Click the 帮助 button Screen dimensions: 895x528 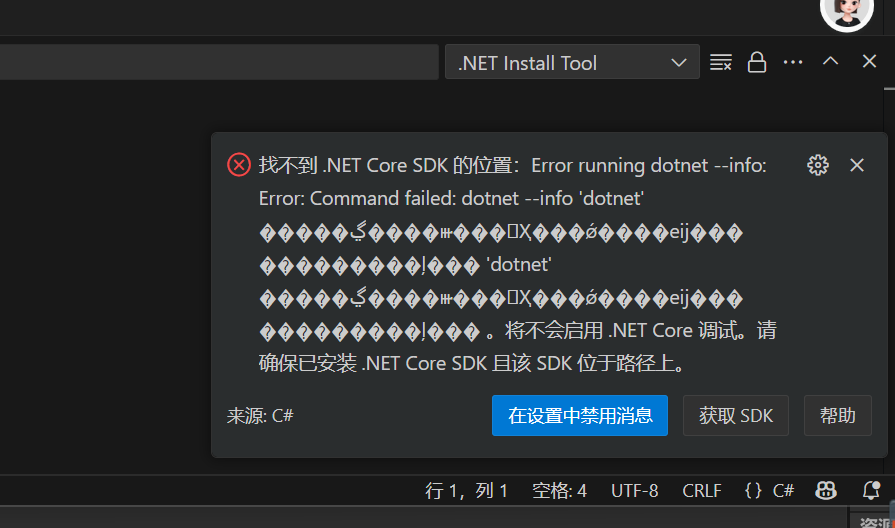click(x=837, y=416)
